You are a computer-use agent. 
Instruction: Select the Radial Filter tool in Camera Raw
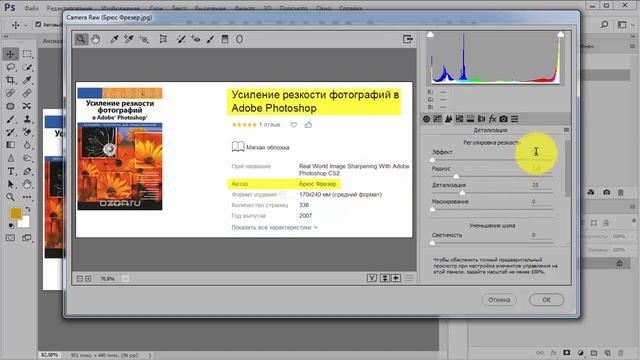(x=240, y=39)
